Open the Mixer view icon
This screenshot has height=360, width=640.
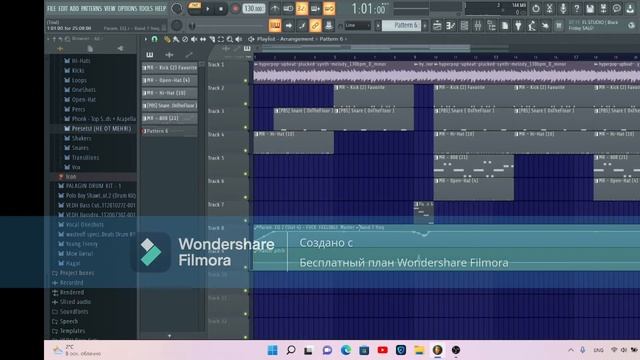[x=478, y=26]
